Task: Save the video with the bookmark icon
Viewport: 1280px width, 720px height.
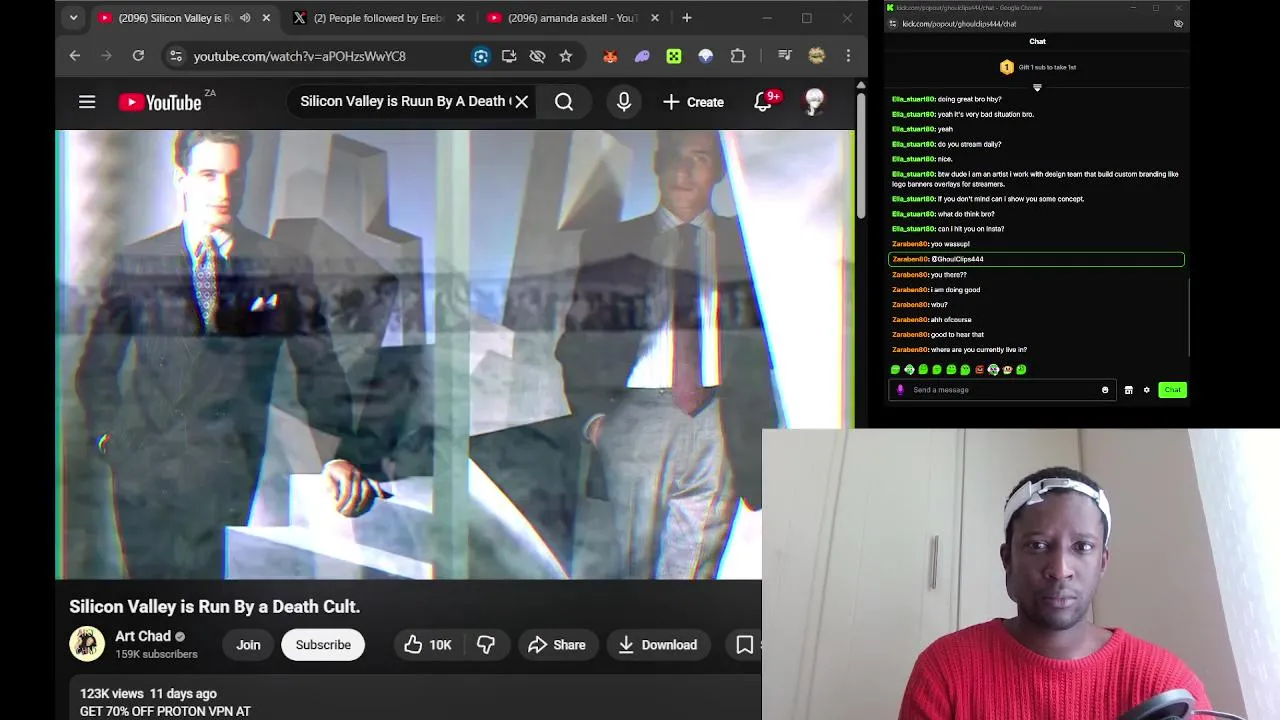Action: pyautogui.click(x=745, y=645)
